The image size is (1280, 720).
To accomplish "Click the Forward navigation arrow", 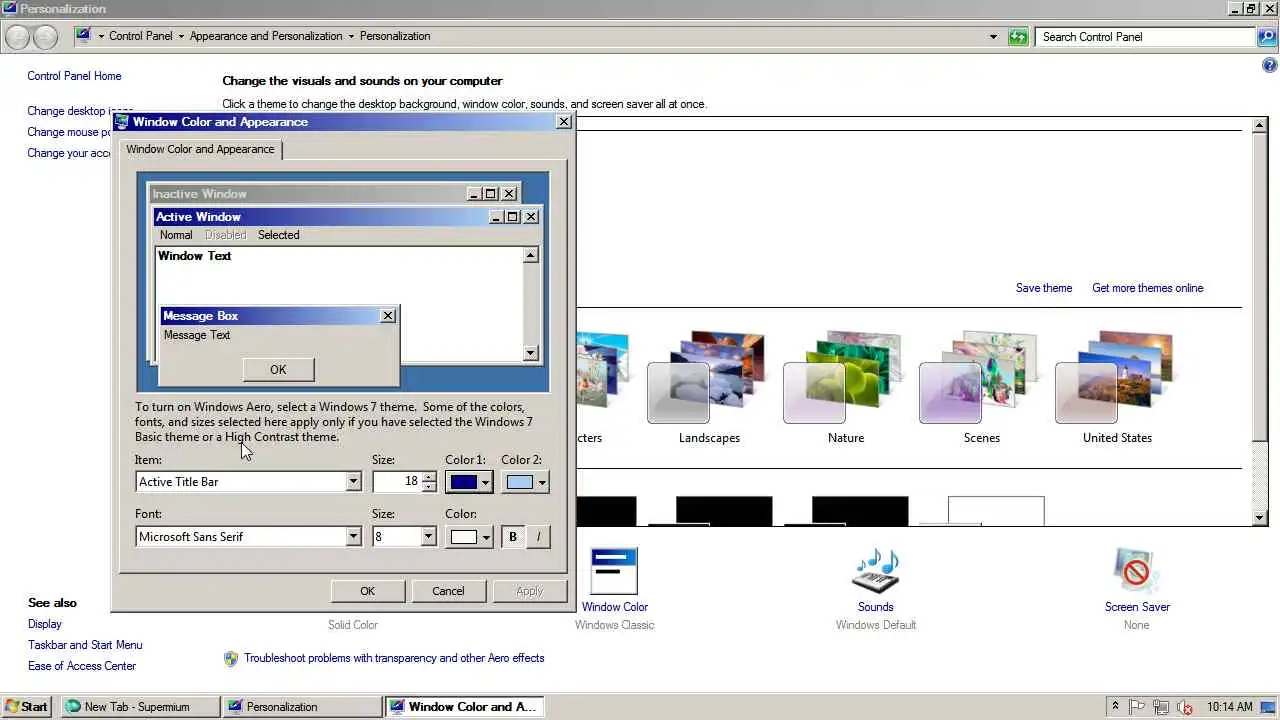I will [x=46, y=37].
